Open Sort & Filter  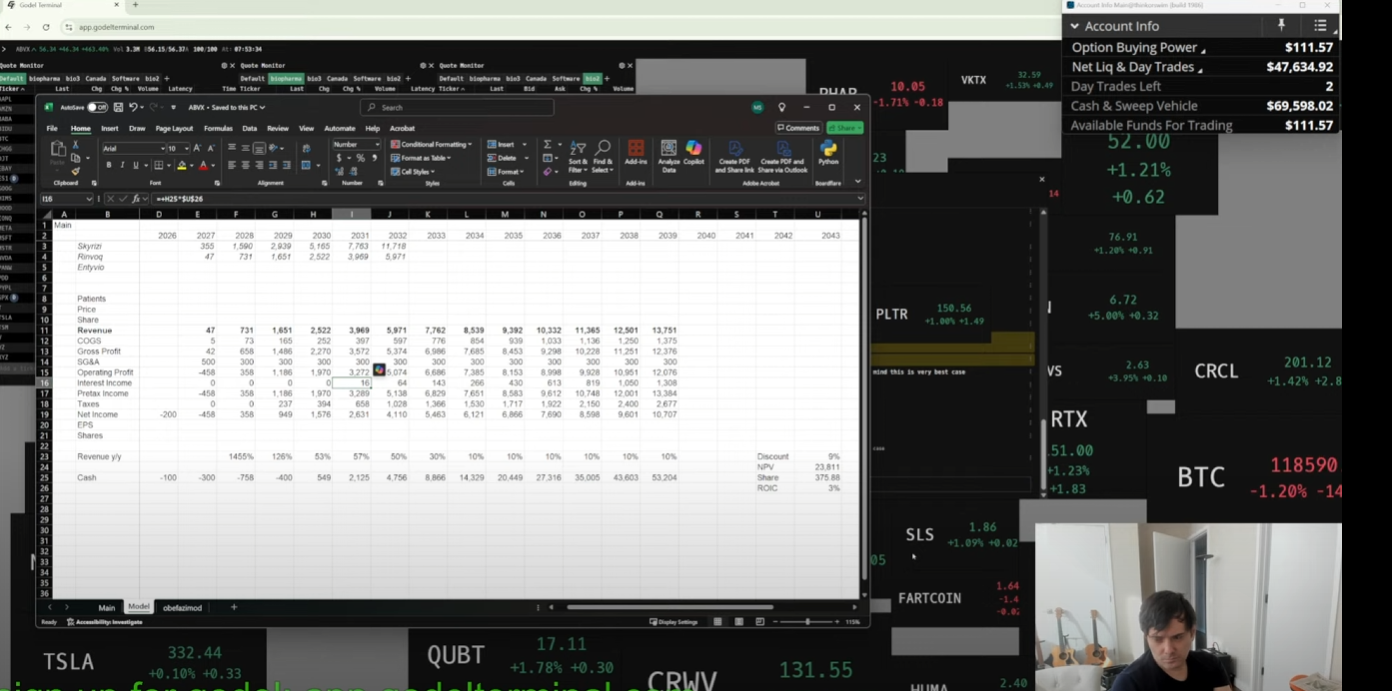pyautogui.click(x=578, y=156)
